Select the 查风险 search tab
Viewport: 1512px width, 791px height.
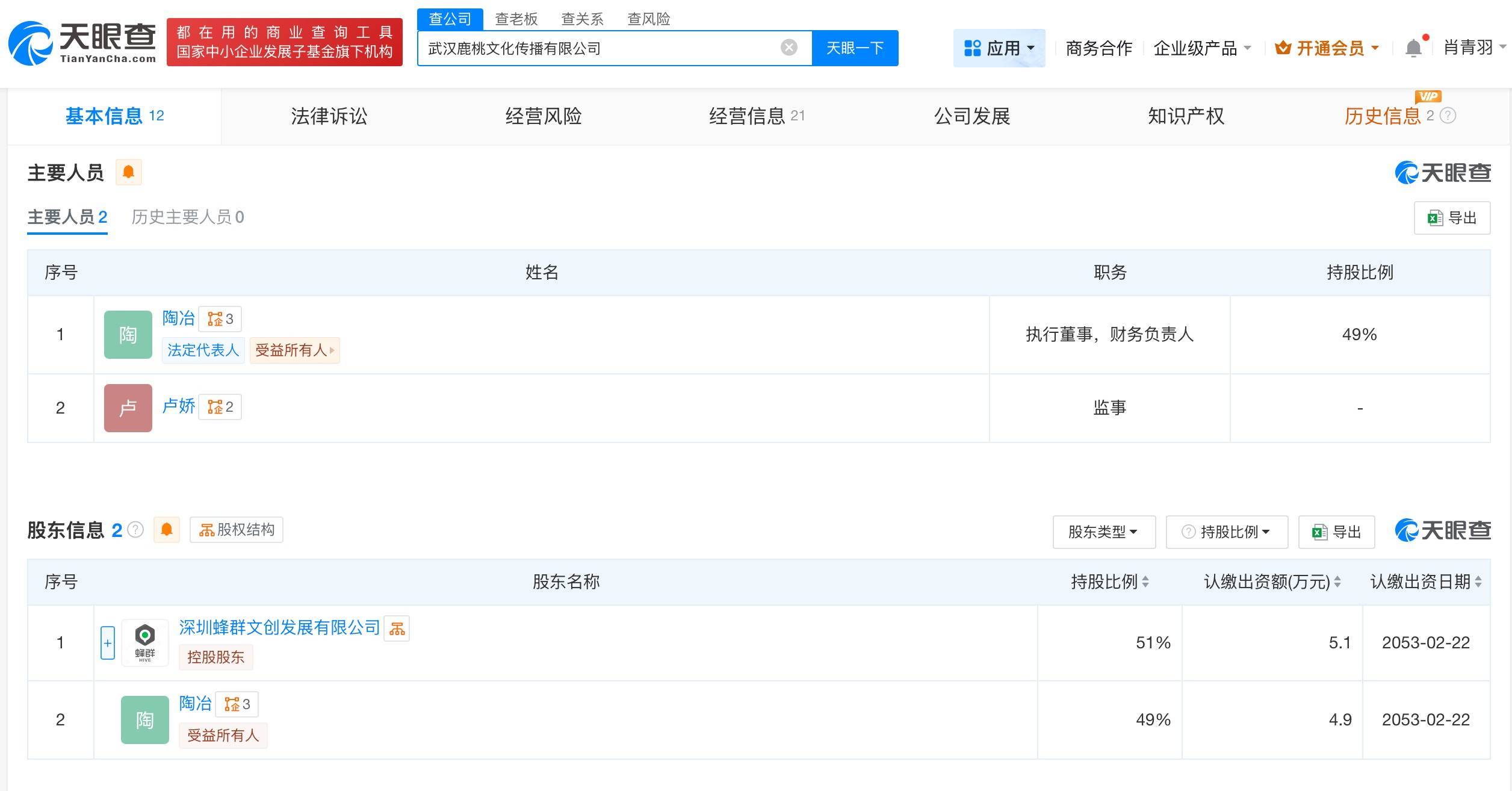[648, 19]
